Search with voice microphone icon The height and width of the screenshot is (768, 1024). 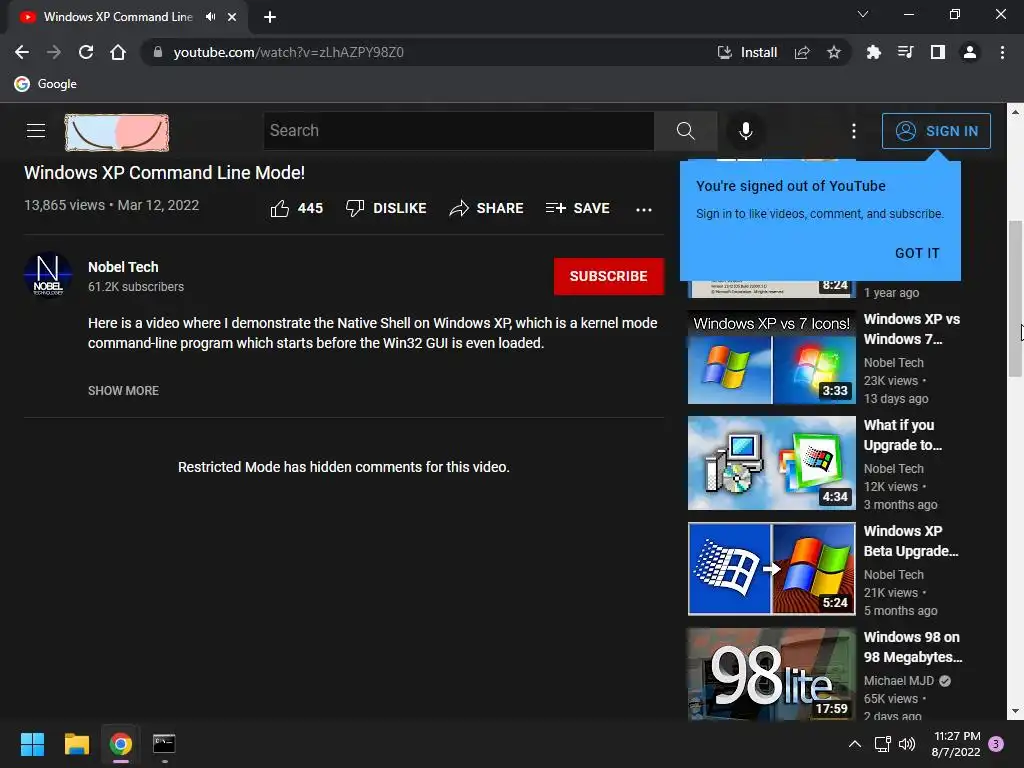tap(745, 131)
